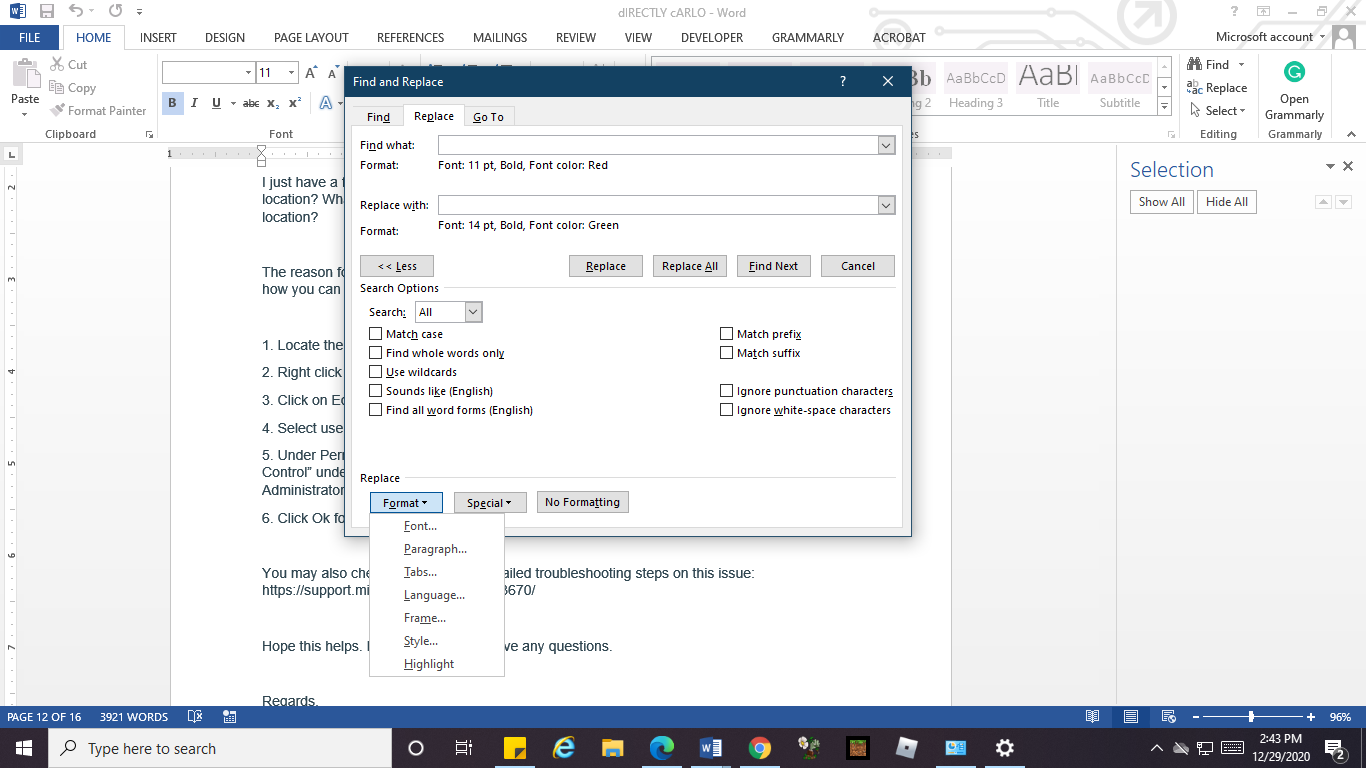Undo the last action
The height and width of the screenshot is (768, 1366).
pyautogui.click(x=77, y=12)
